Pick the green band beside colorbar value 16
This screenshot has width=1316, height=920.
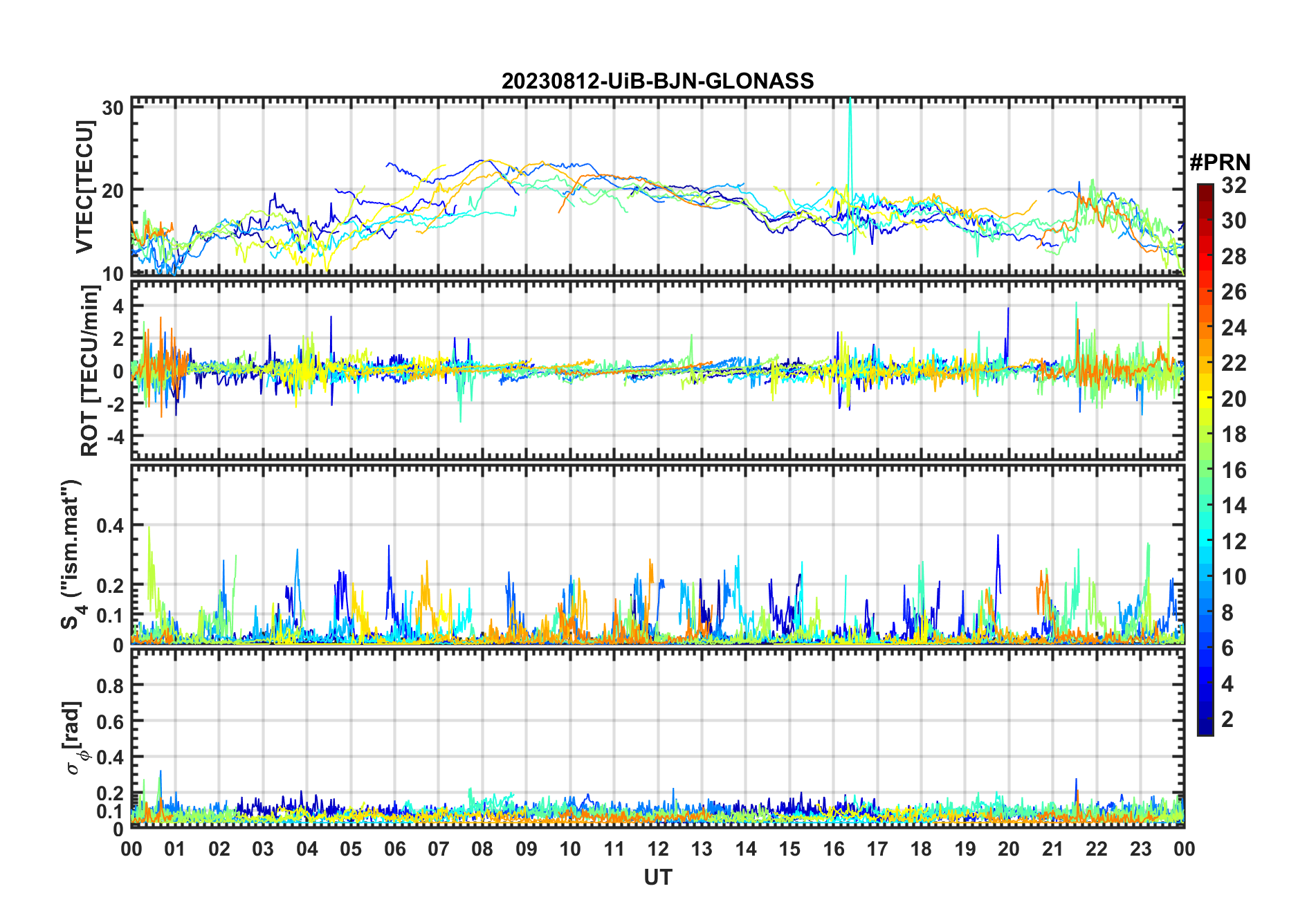click(x=1205, y=470)
